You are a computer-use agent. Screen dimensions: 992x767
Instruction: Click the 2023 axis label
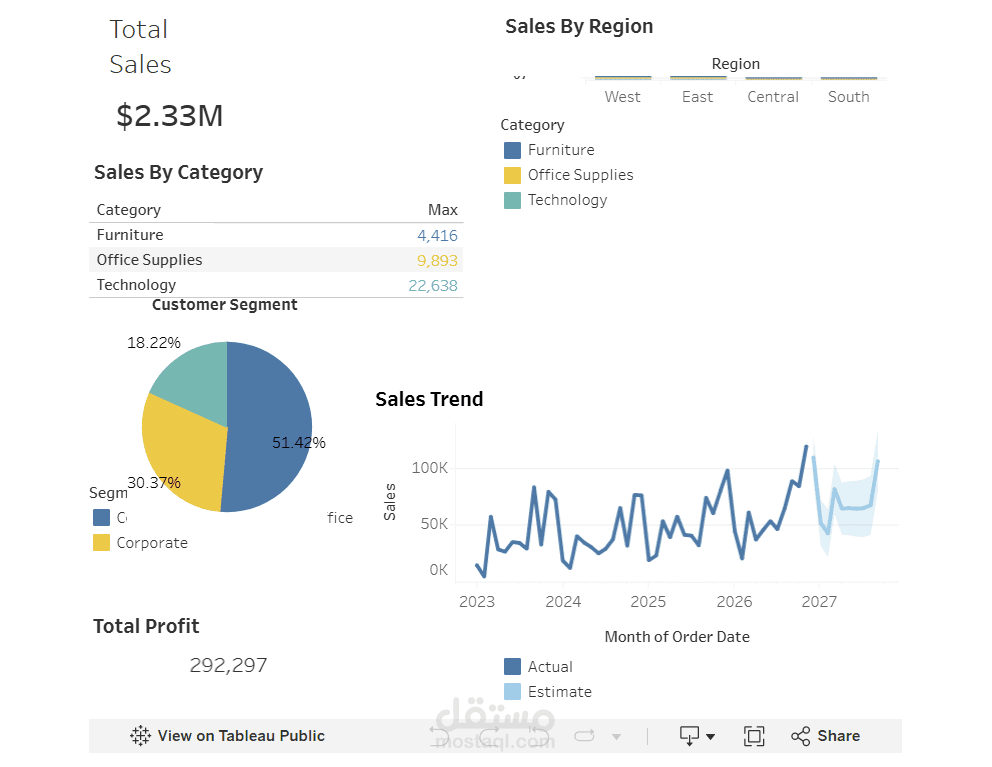click(x=477, y=601)
